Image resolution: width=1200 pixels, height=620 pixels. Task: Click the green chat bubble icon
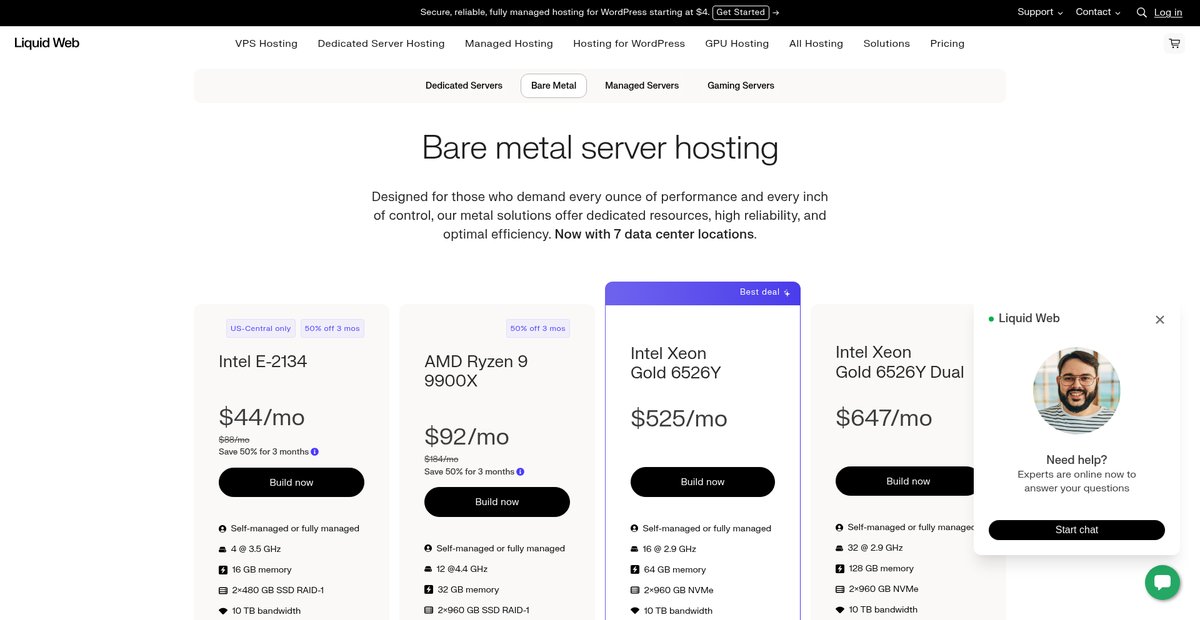point(1162,582)
